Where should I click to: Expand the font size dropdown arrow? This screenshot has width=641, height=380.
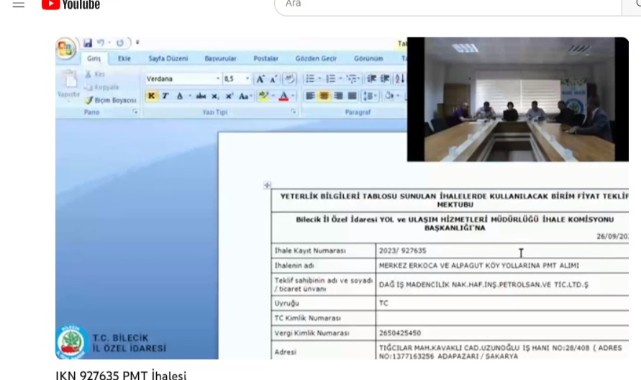tap(247, 79)
